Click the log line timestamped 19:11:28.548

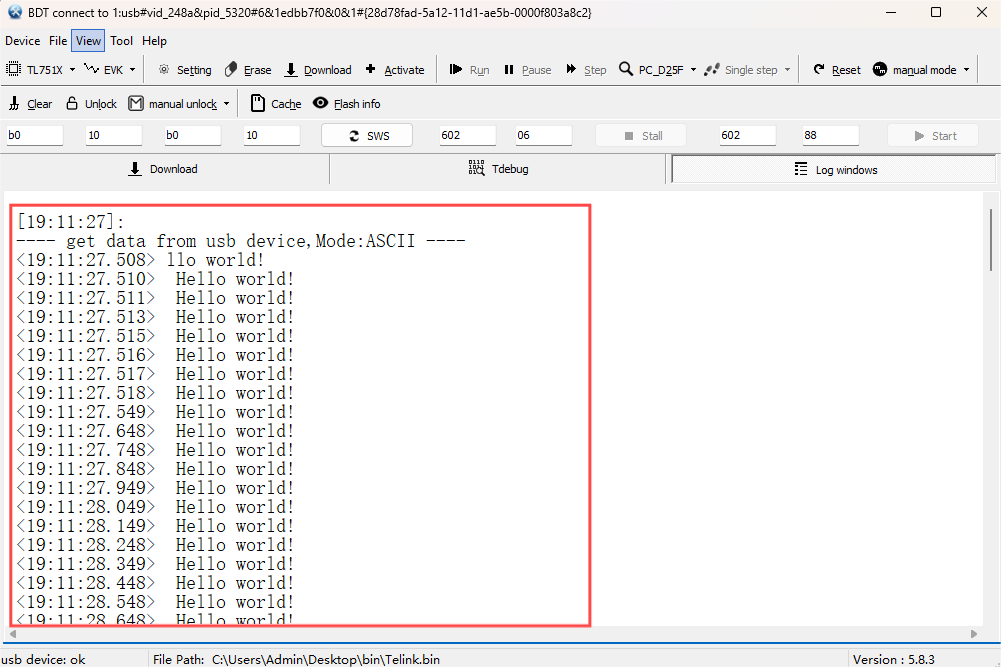click(x=154, y=602)
